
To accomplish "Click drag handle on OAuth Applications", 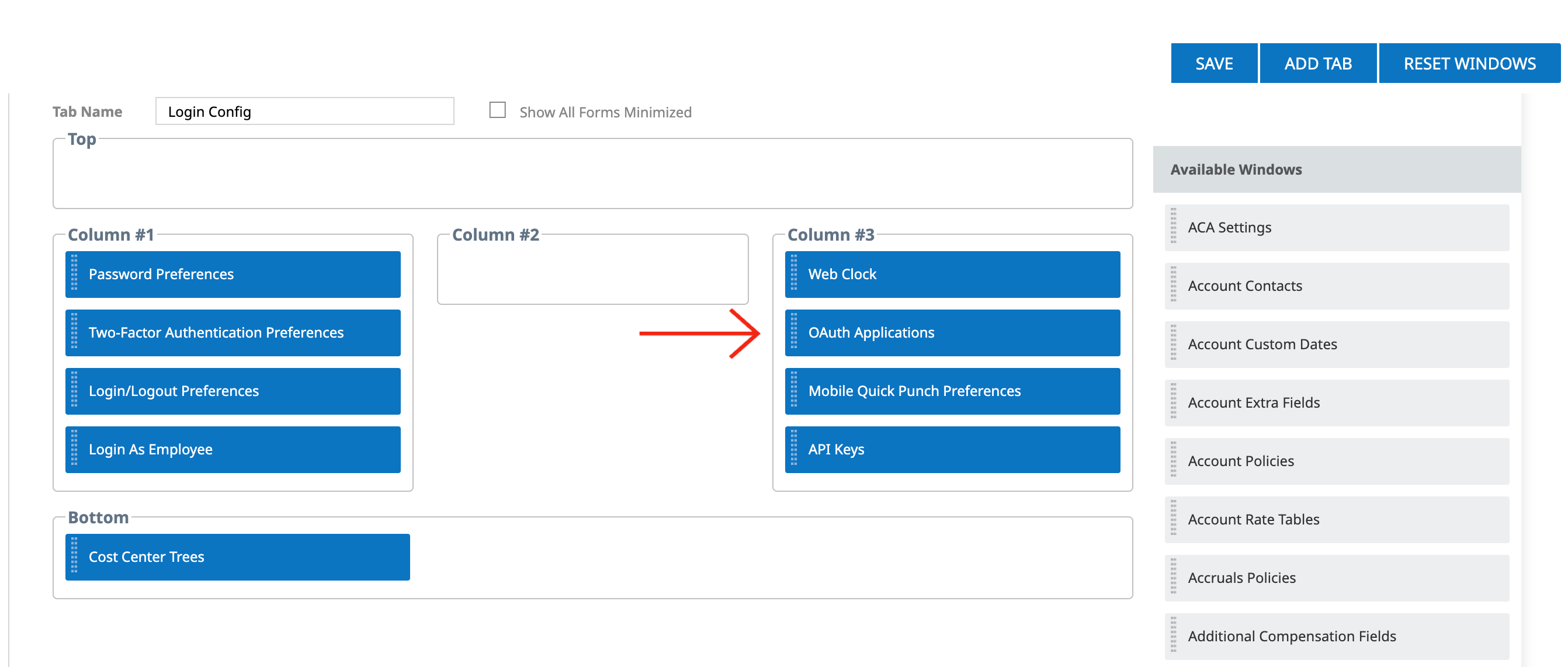I will point(793,332).
